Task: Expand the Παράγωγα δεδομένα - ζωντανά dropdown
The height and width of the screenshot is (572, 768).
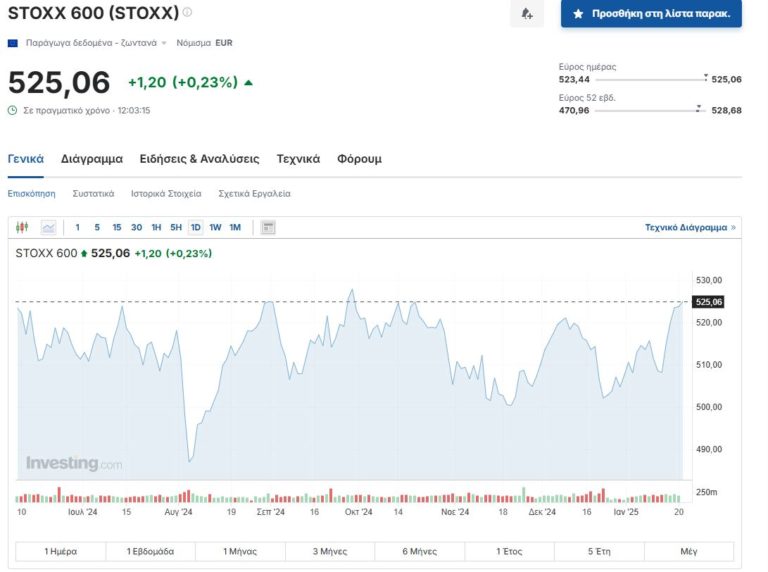Action: pyautogui.click(x=164, y=44)
